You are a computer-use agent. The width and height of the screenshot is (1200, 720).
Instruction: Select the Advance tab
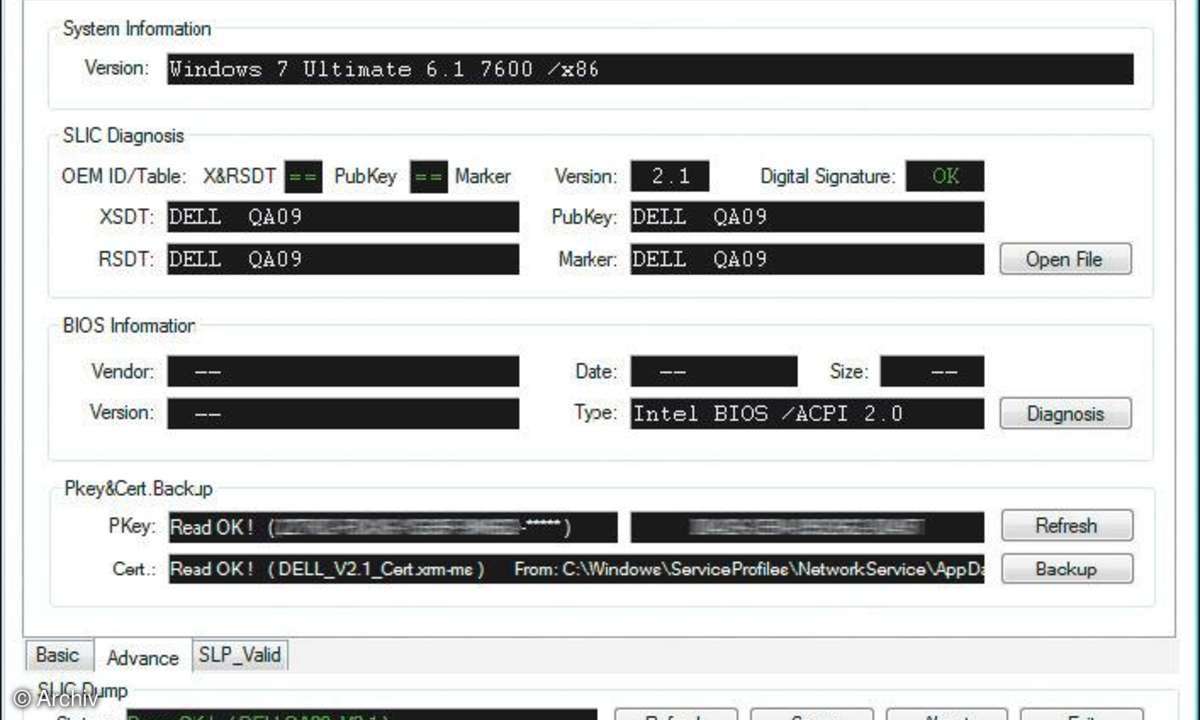(x=142, y=657)
